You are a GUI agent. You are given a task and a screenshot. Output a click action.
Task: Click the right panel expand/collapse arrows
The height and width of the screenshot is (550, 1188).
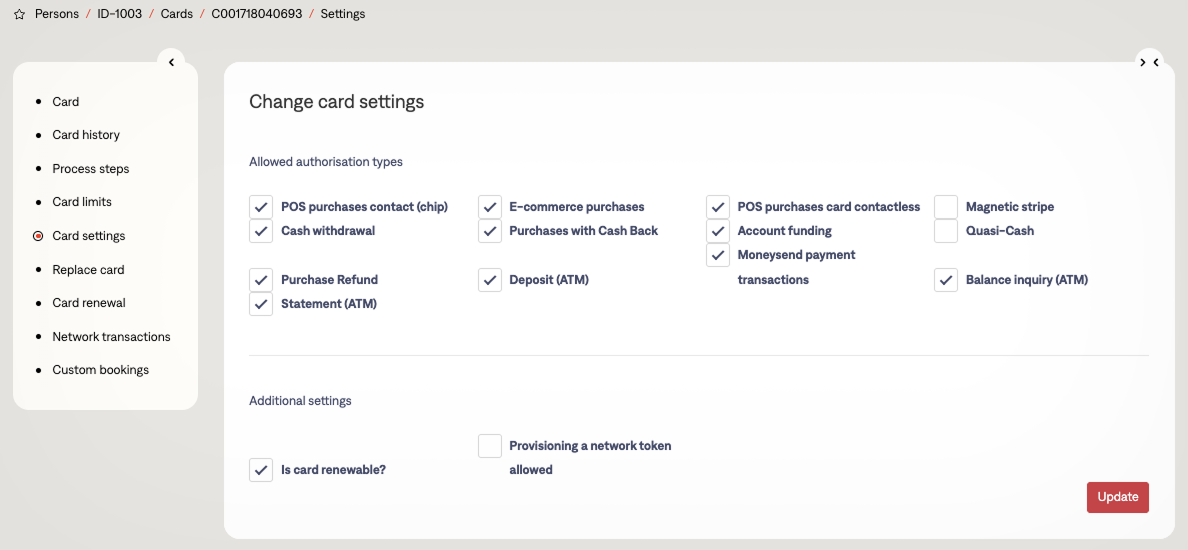point(1149,62)
